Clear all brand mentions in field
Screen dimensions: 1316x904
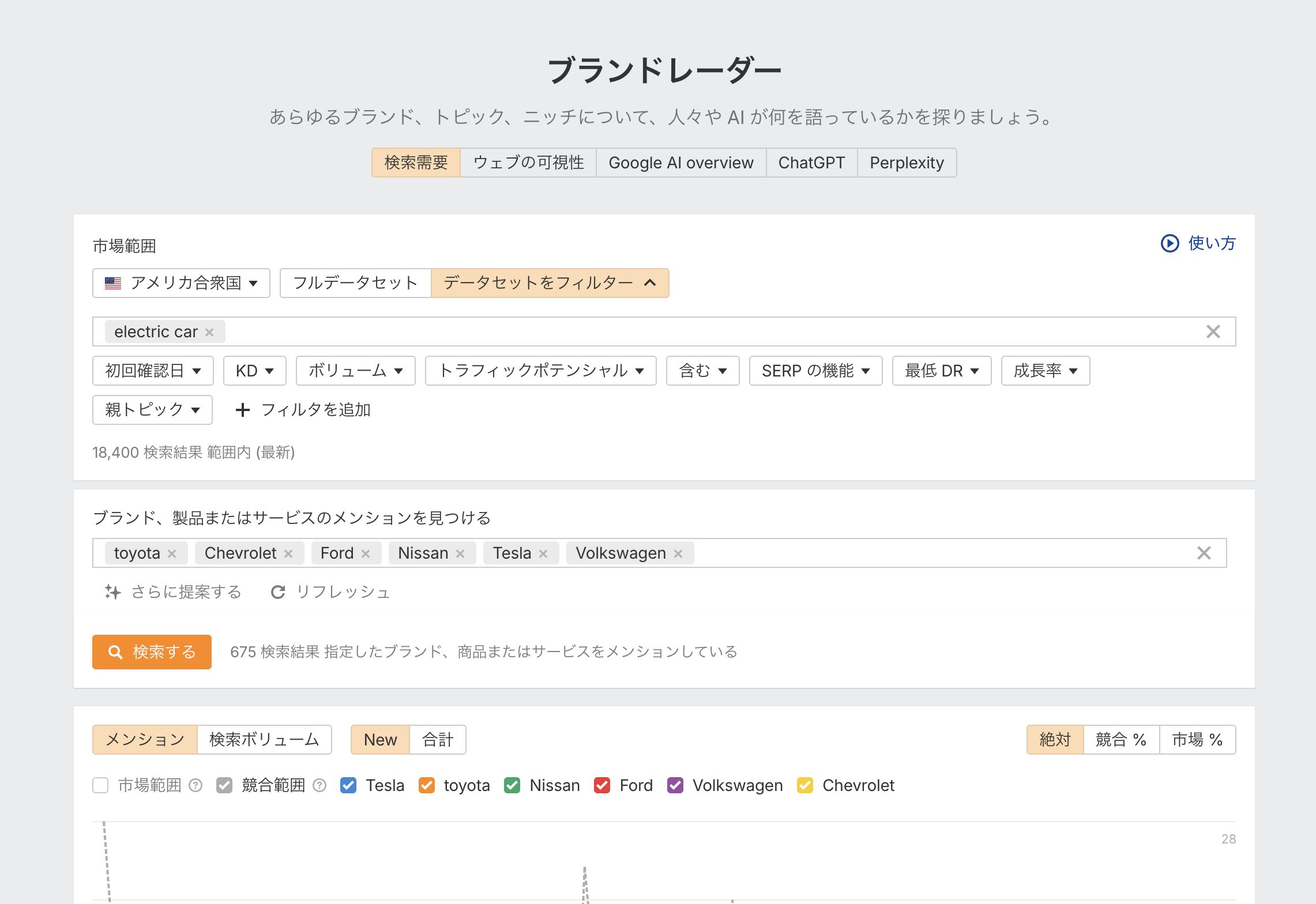coord(1204,553)
